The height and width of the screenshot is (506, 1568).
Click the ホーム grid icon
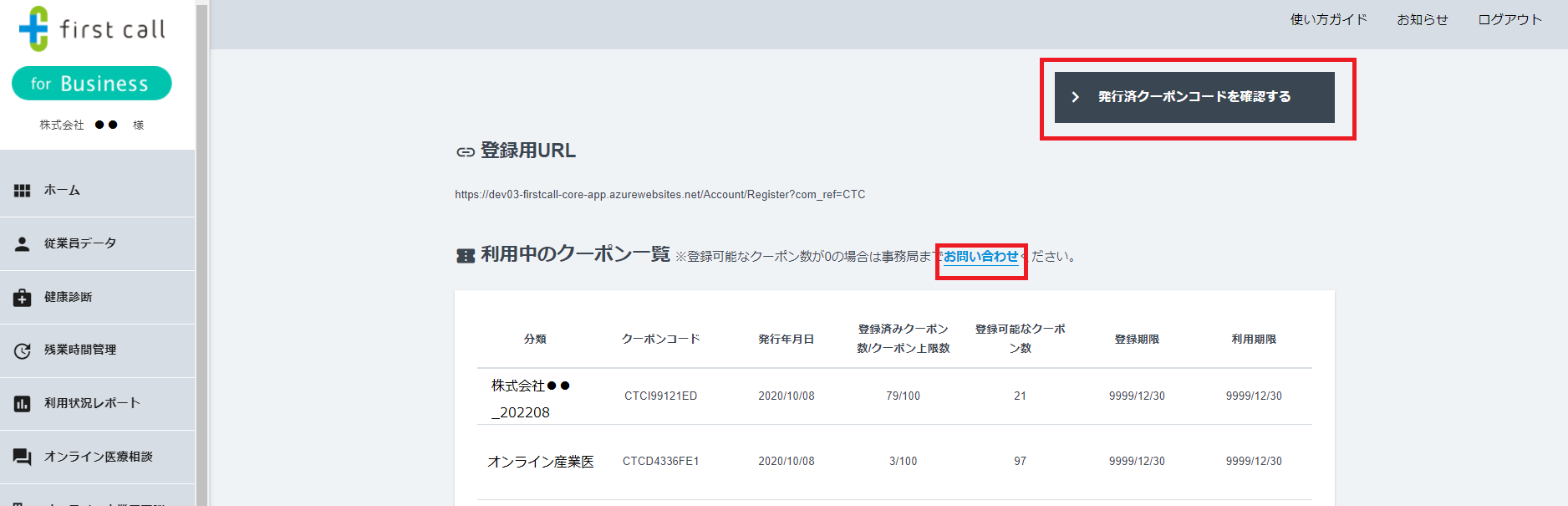[x=23, y=191]
